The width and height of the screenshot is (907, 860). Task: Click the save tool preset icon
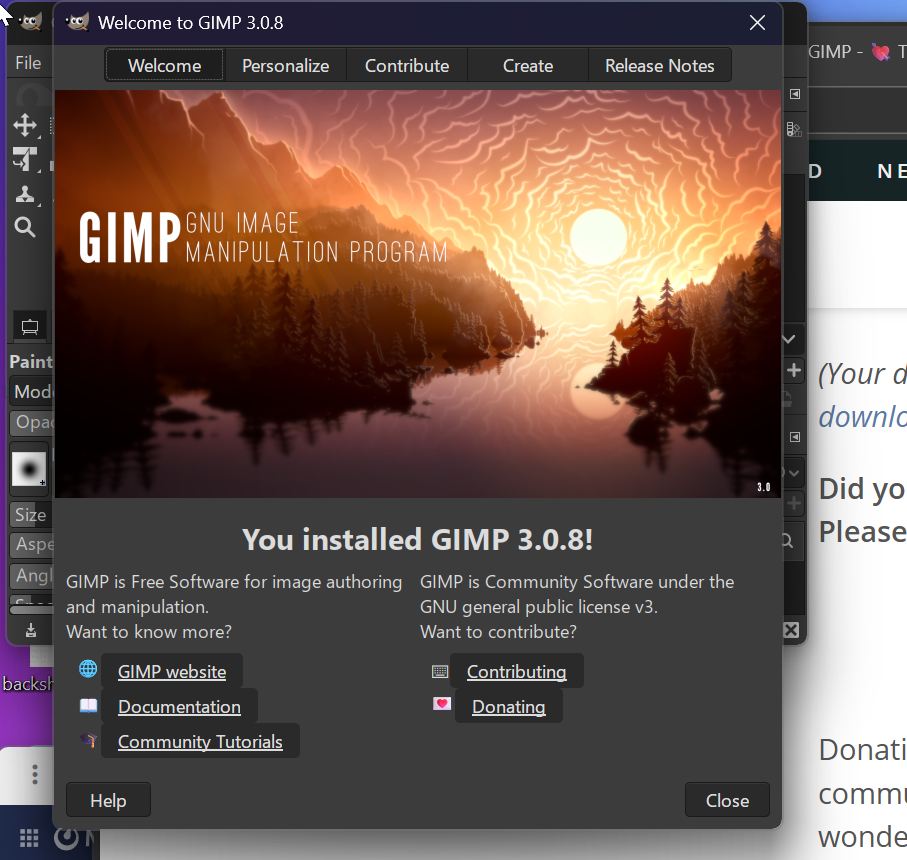(x=31, y=630)
